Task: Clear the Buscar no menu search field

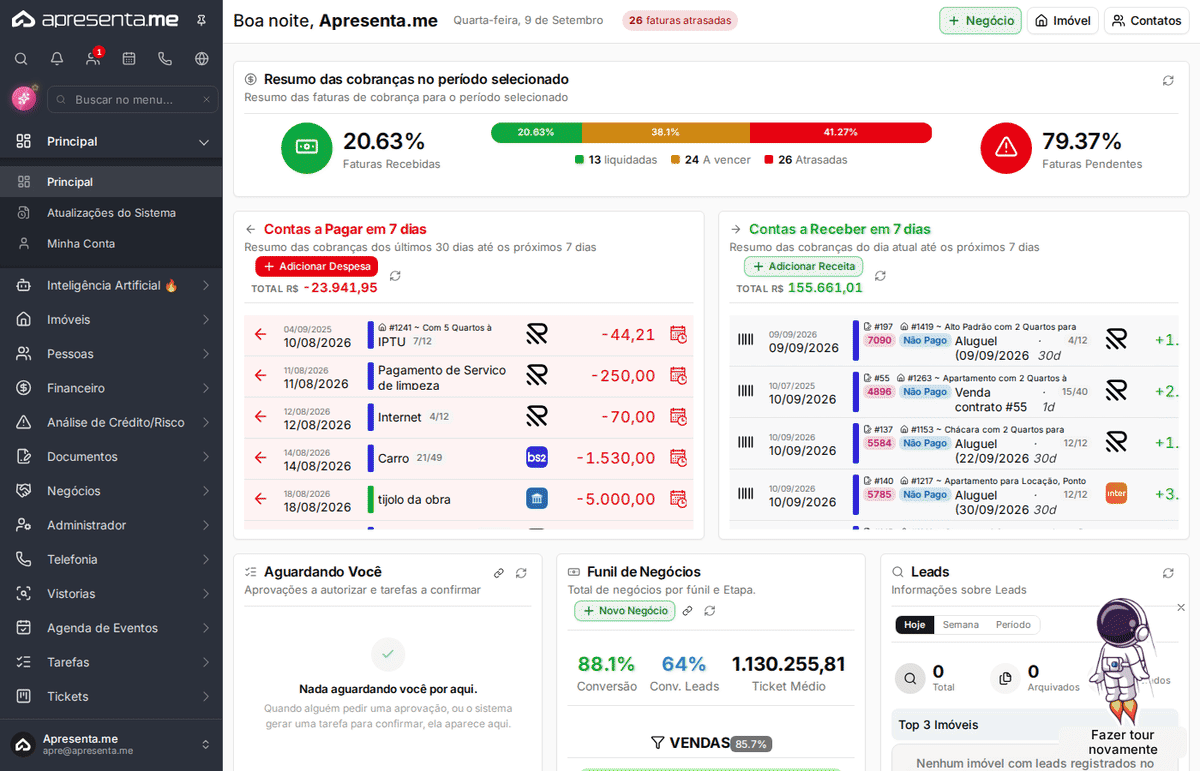Action: point(207,100)
